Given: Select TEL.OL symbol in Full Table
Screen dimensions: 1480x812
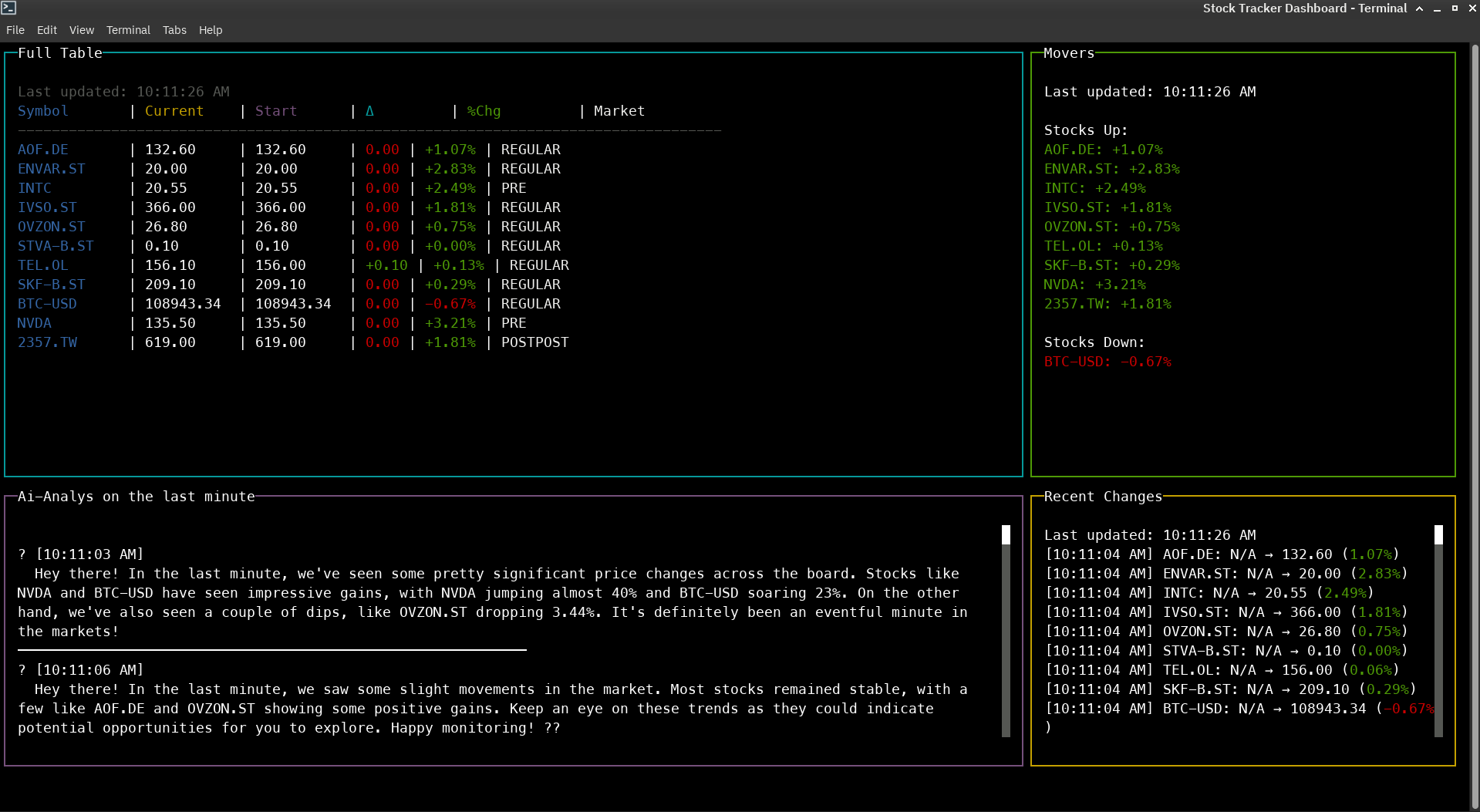Looking at the screenshot, I should 43,265.
